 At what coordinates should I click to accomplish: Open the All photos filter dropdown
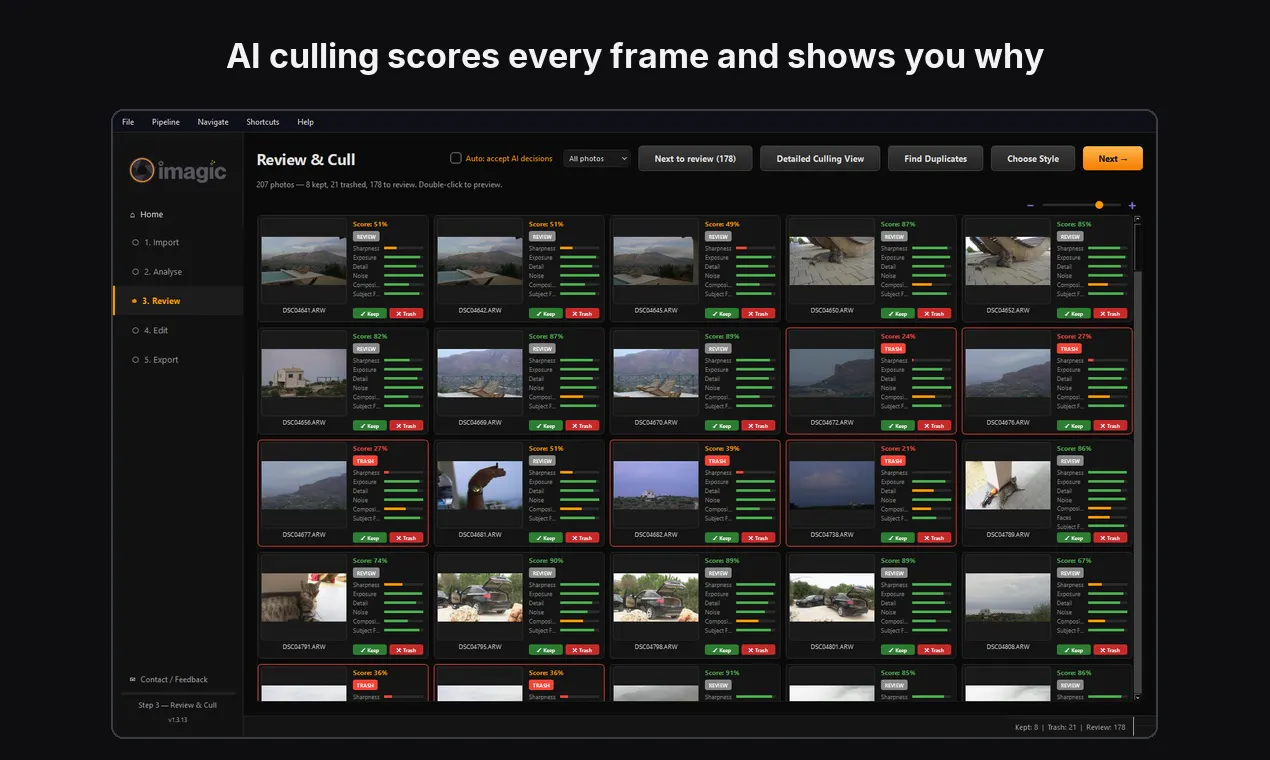coord(597,159)
